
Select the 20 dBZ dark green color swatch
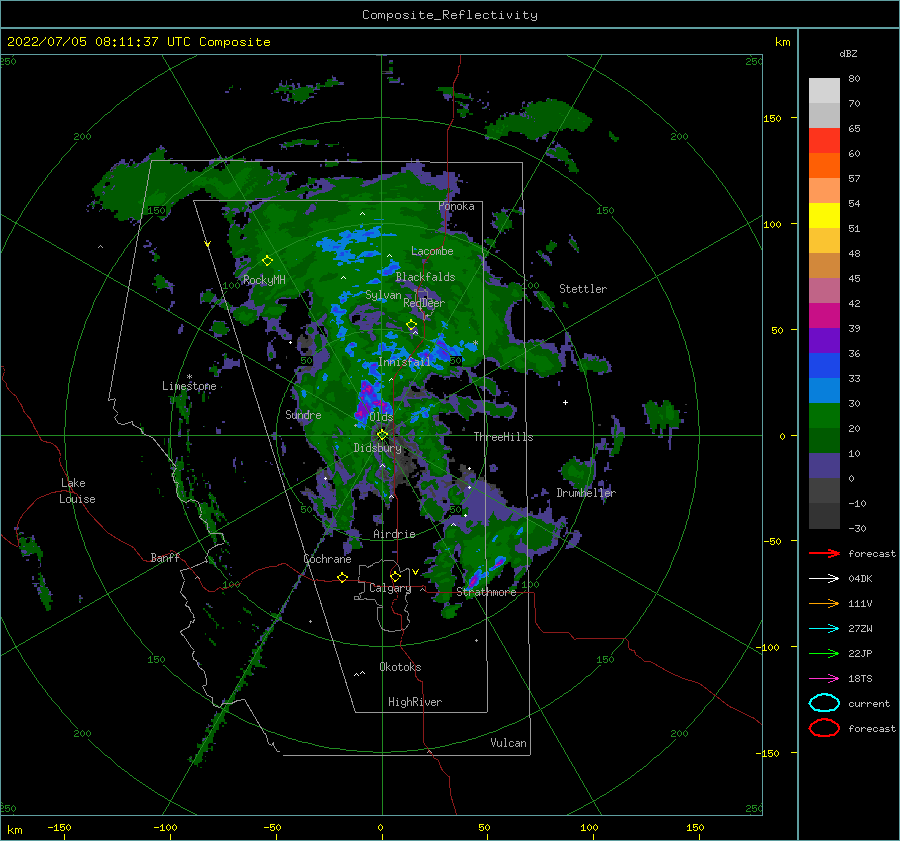pyautogui.click(x=824, y=440)
